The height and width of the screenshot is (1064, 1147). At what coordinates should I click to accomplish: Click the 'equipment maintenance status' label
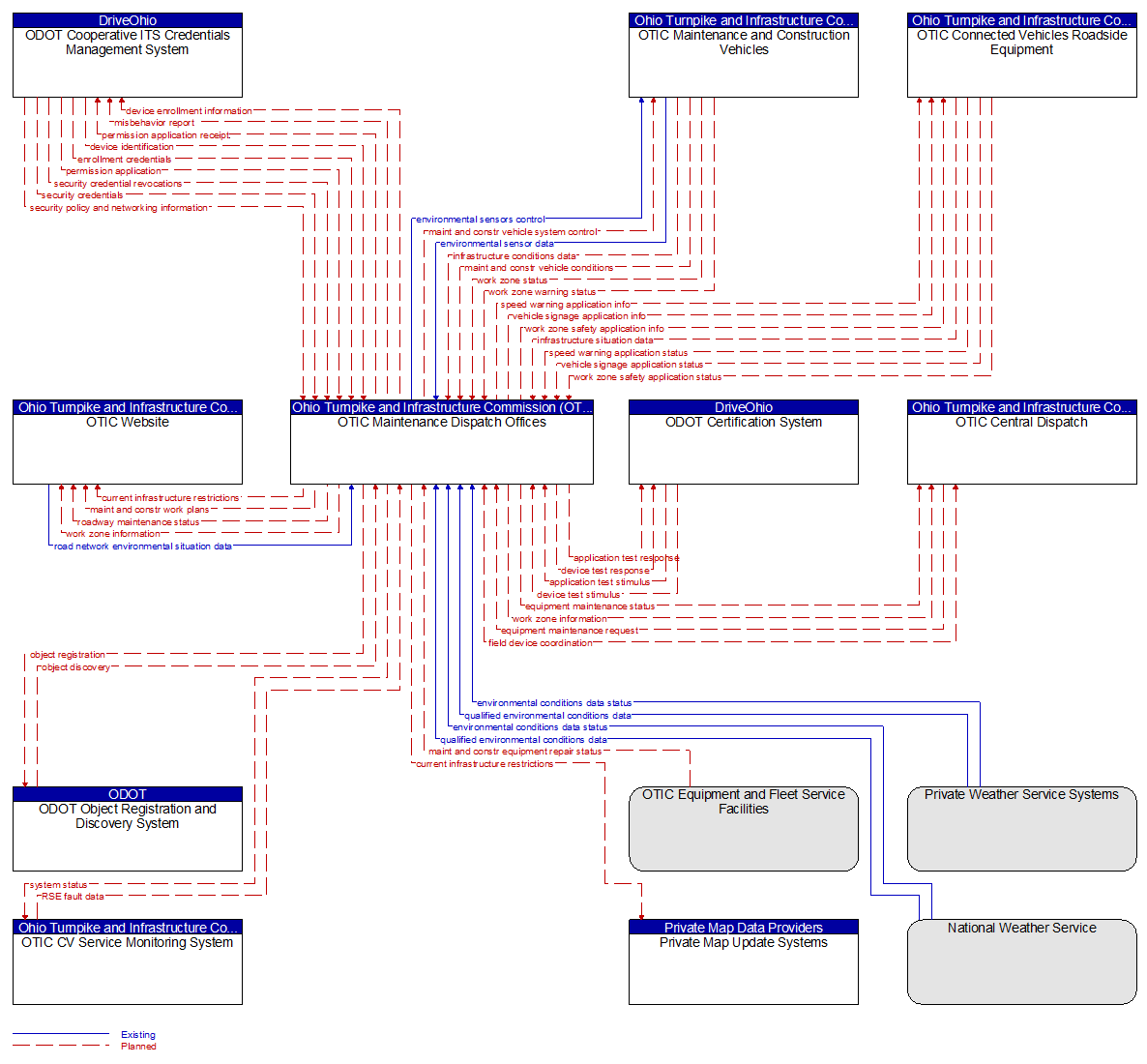[x=590, y=606]
